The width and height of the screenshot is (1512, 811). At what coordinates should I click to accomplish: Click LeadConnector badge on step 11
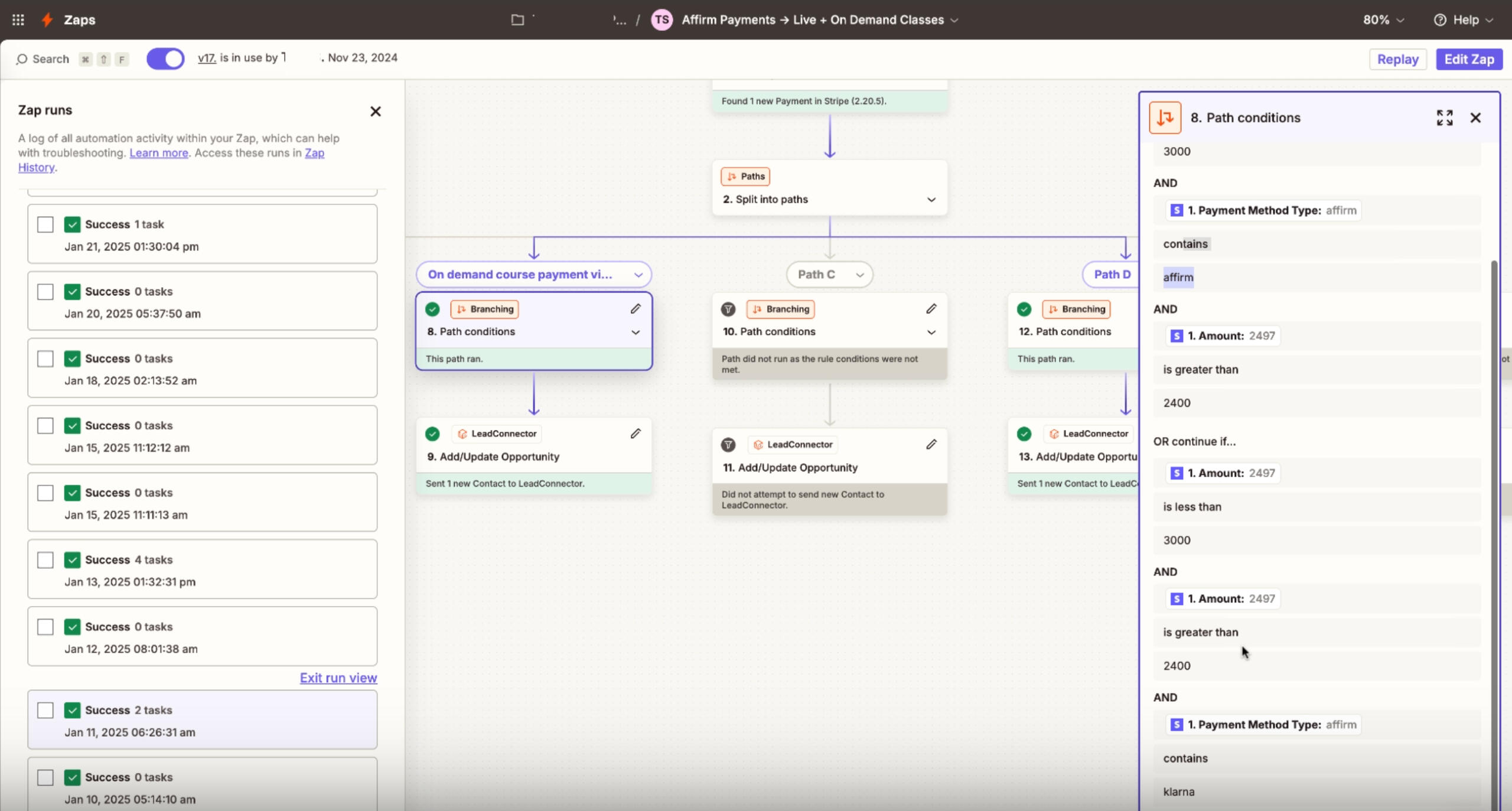[x=793, y=444]
